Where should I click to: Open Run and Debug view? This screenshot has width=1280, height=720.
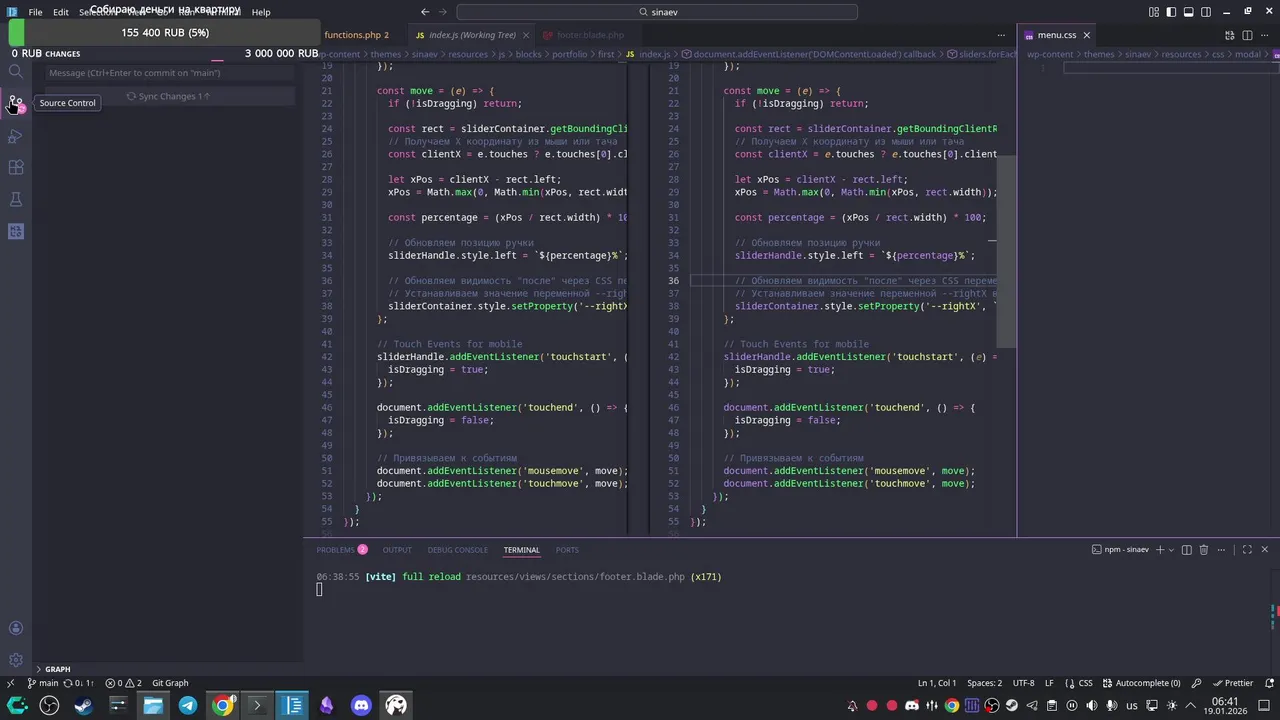[15, 135]
